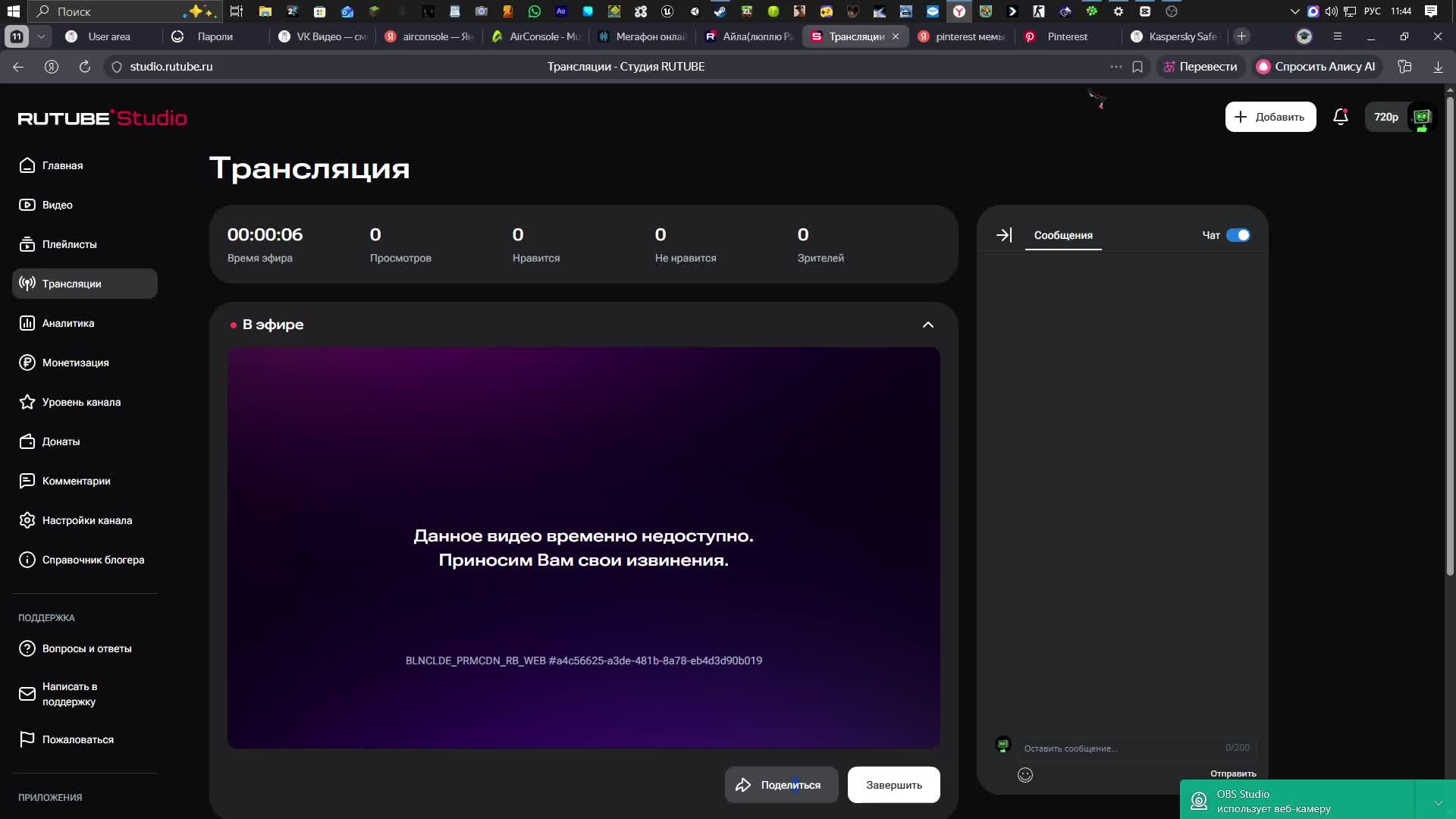The height and width of the screenshot is (819, 1456).
Task: Click the stream video player area
Action: coord(584,548)
